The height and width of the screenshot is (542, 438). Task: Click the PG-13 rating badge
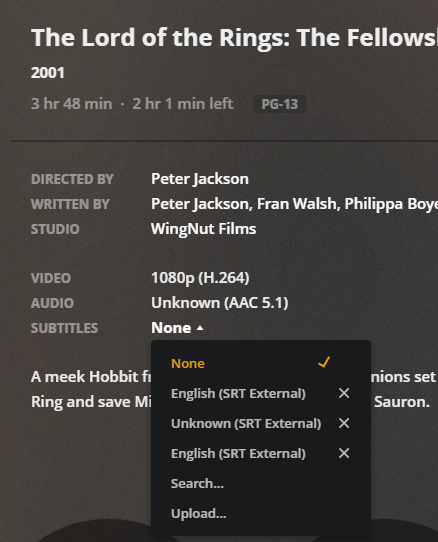pyautogui.click(x=279, y=104)
